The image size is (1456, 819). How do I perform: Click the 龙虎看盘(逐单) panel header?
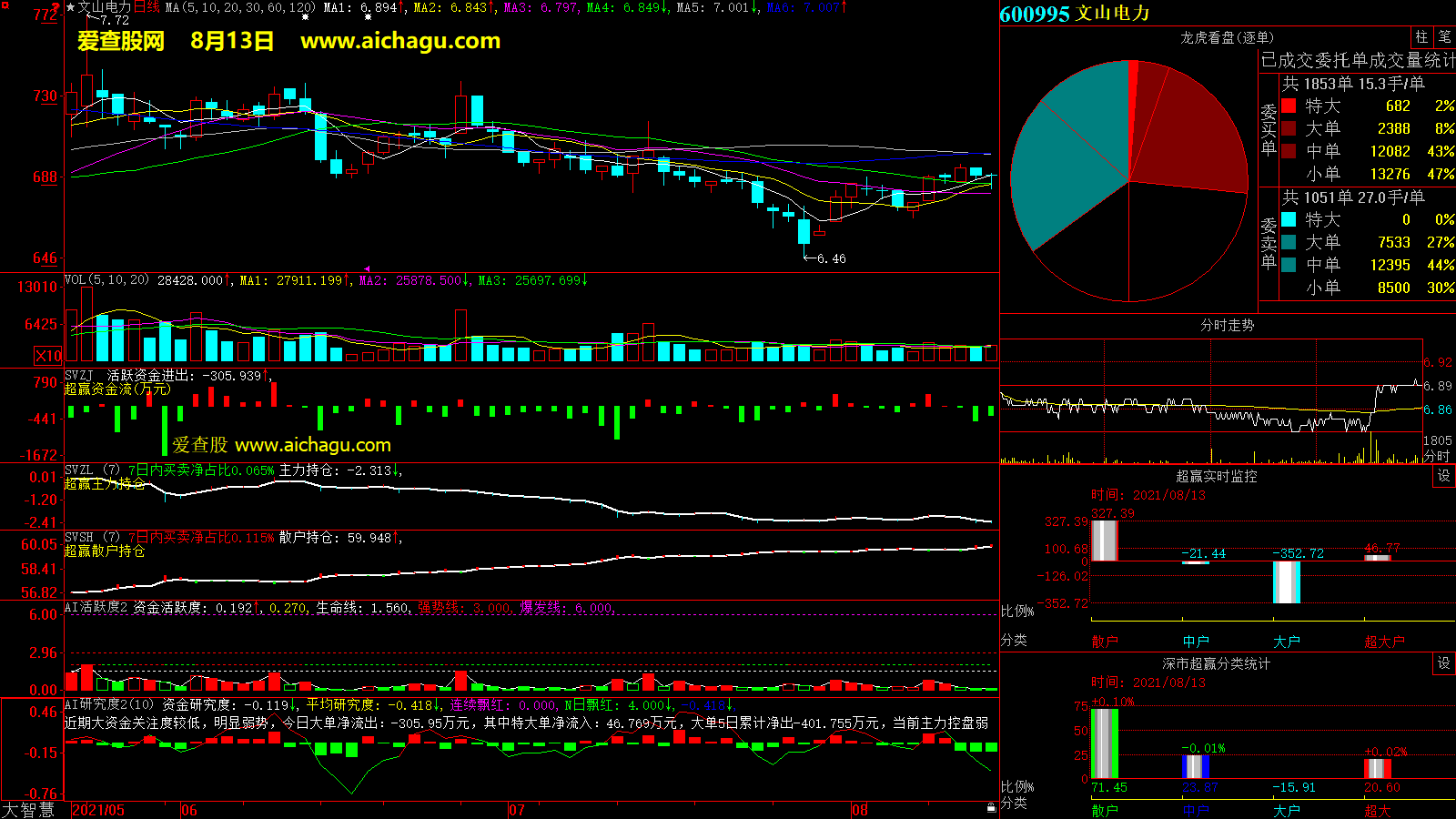pos(1227,37)
